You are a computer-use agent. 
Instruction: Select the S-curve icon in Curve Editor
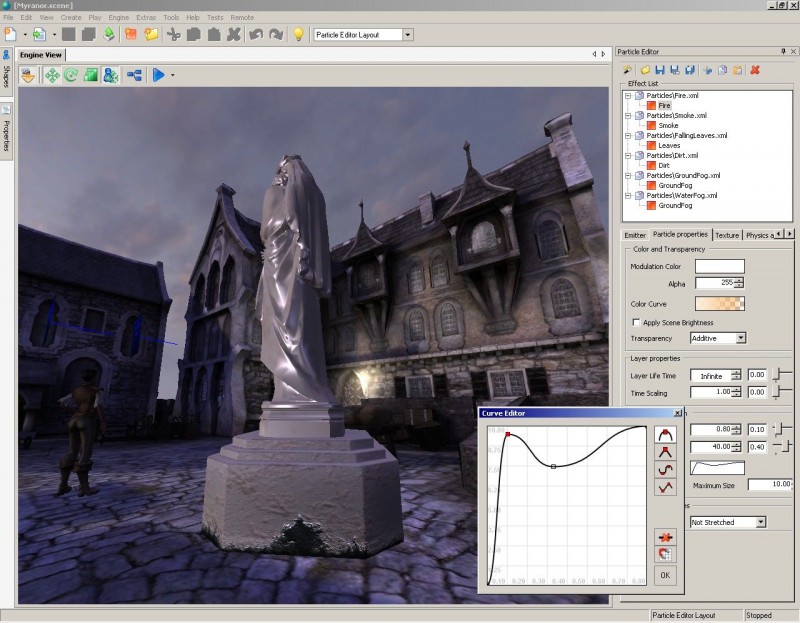[664, 469]
